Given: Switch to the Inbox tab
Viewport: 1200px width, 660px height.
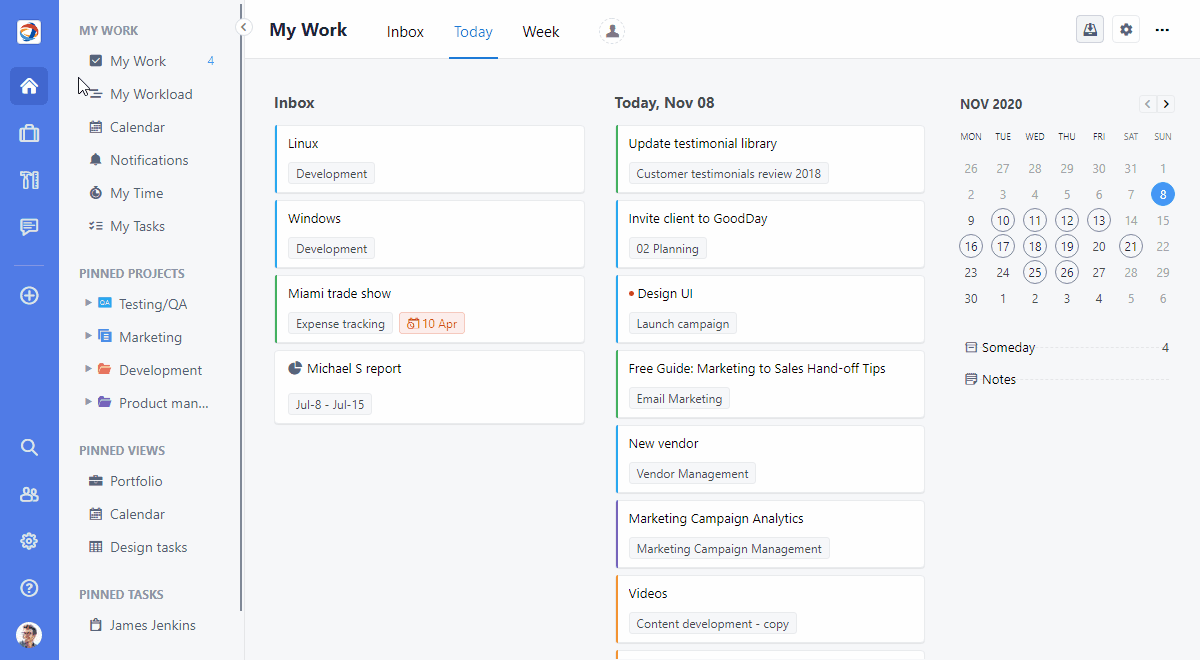Looking at the screenshot, I should (x=405, y=32).
